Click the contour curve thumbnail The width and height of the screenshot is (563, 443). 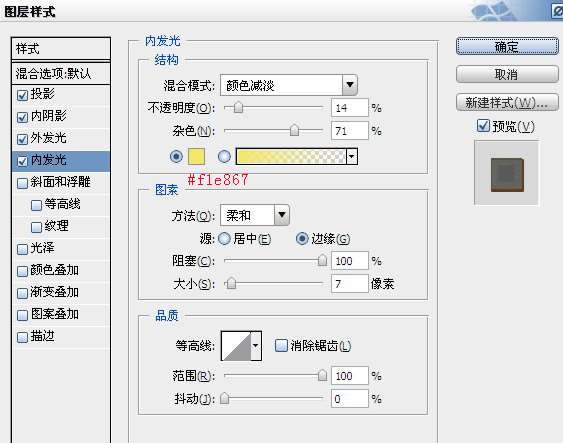(236, 346)
